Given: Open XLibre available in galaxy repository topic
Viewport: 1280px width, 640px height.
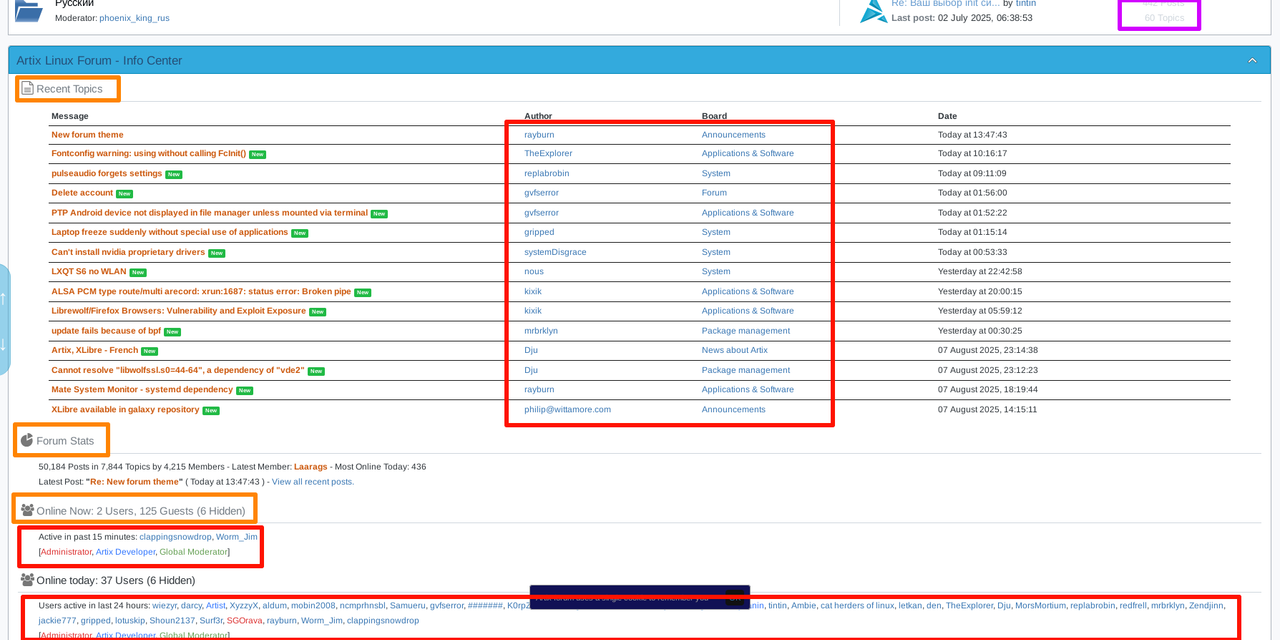Looking at the screenshot, I should pyautogui.click(x=126, y=409).
